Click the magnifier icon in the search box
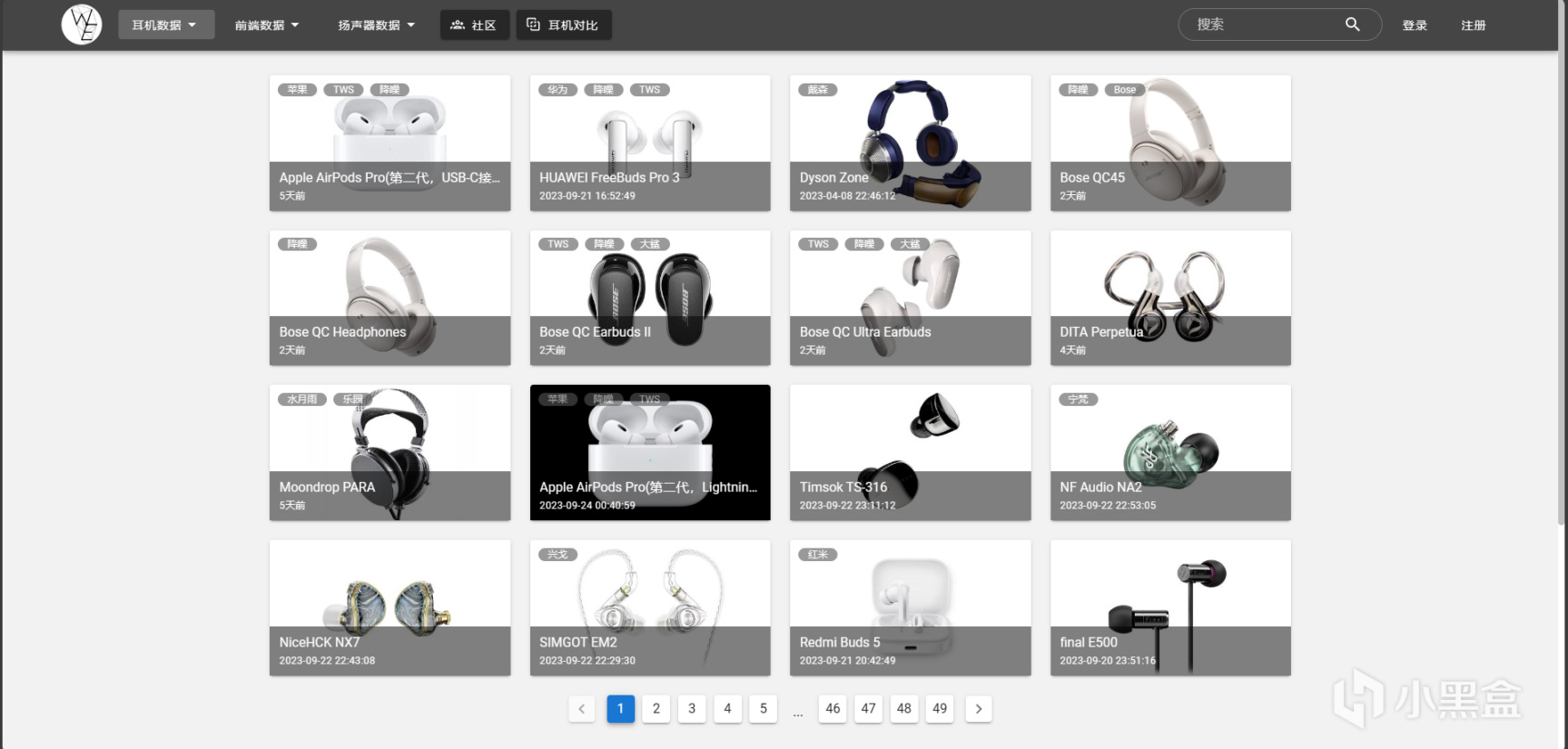 pyautogui.click(x=1352, y=25)
